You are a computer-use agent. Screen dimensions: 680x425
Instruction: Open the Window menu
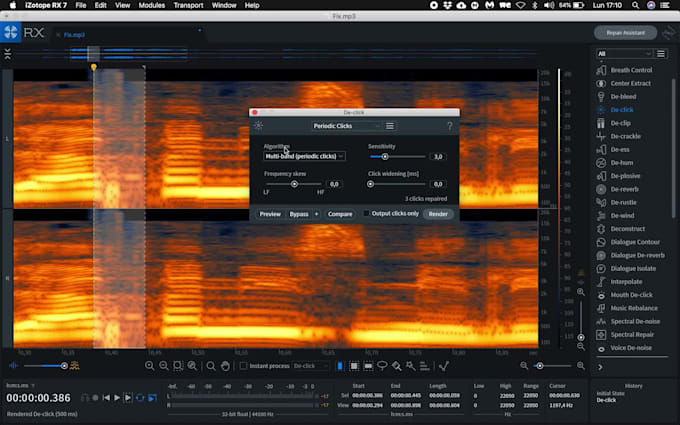224,5
